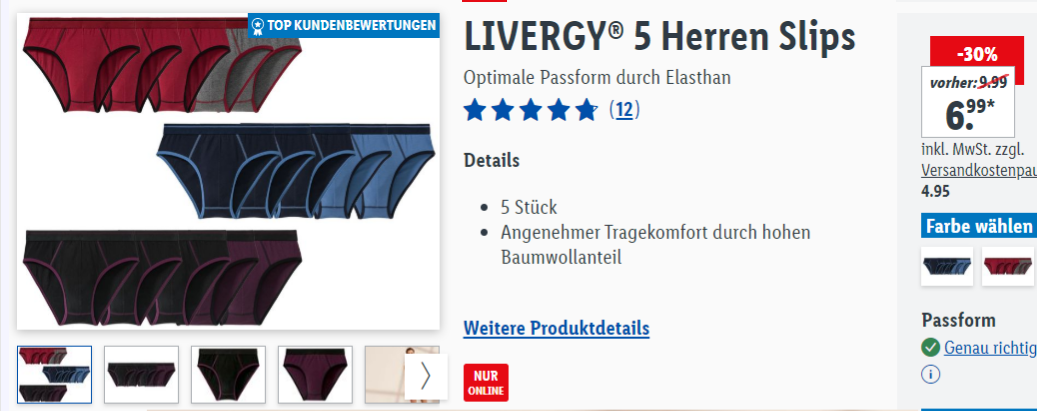The image size is (1037, 411).
Task: Select the partially hidden model photo thumbnail
Action: pyautogui.click(x=385, y=375)
